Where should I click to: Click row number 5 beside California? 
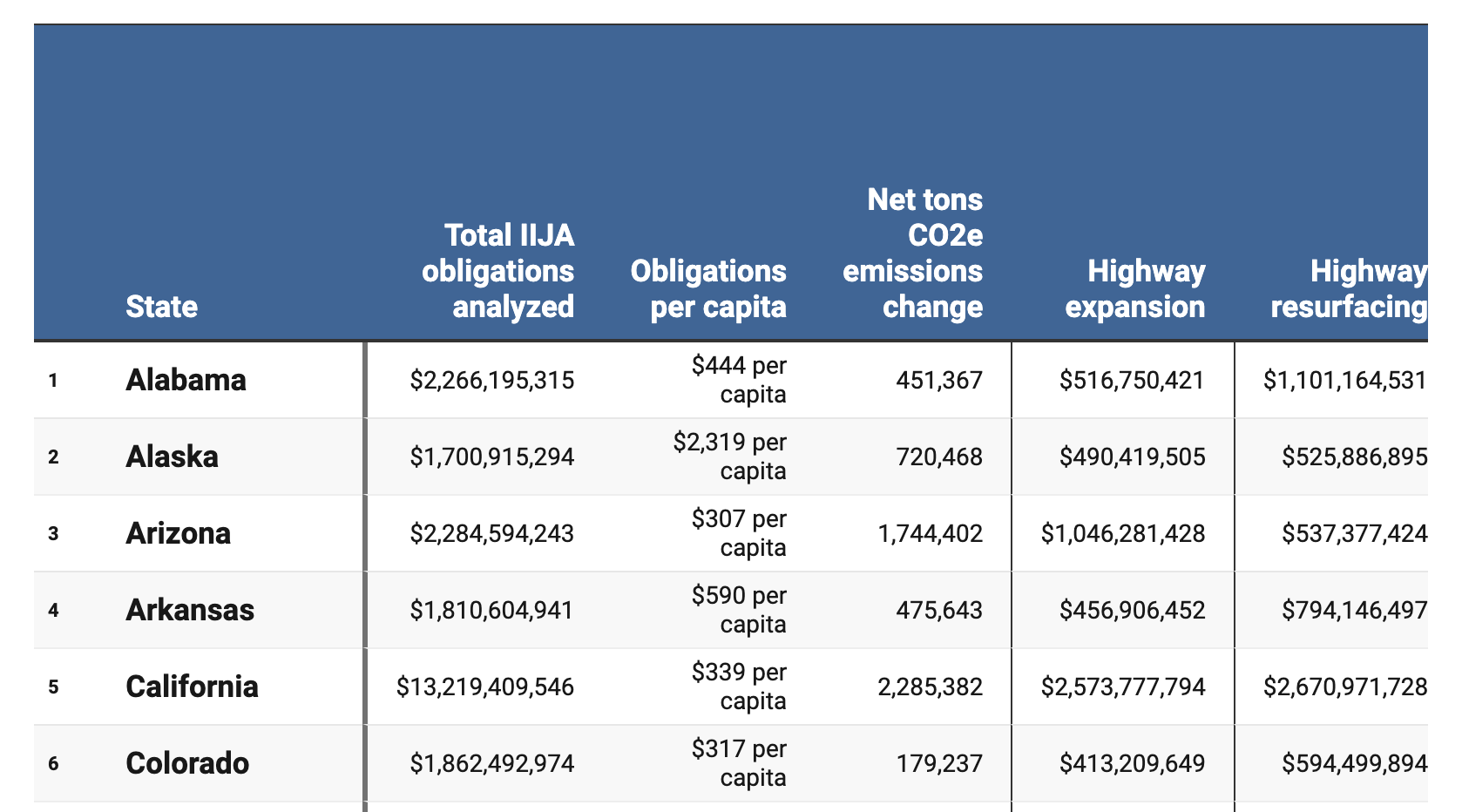53,687
